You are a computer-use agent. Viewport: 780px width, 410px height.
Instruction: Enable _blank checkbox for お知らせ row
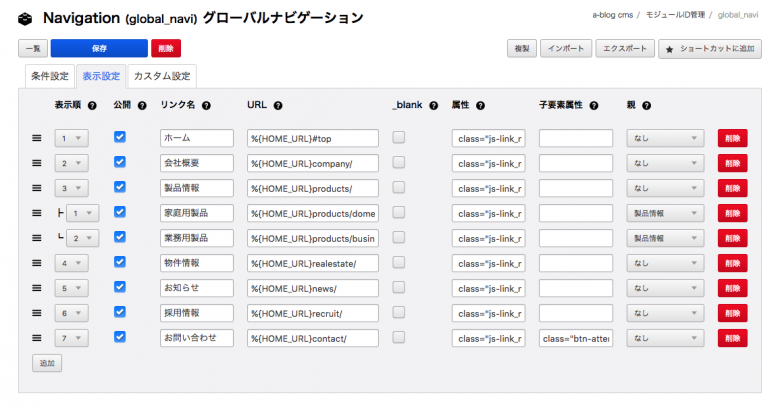398,287
